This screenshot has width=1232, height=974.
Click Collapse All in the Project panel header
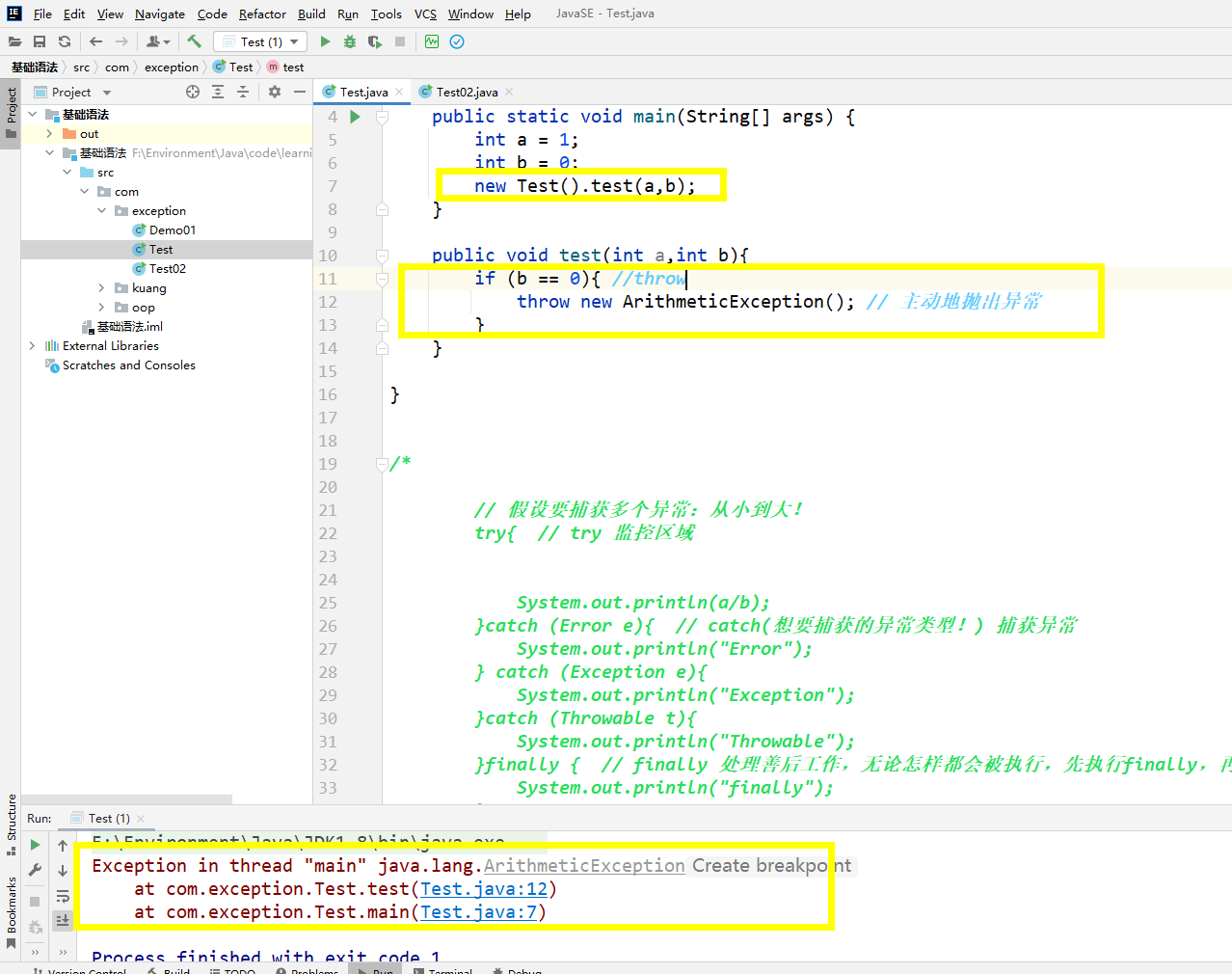(243, 92)
